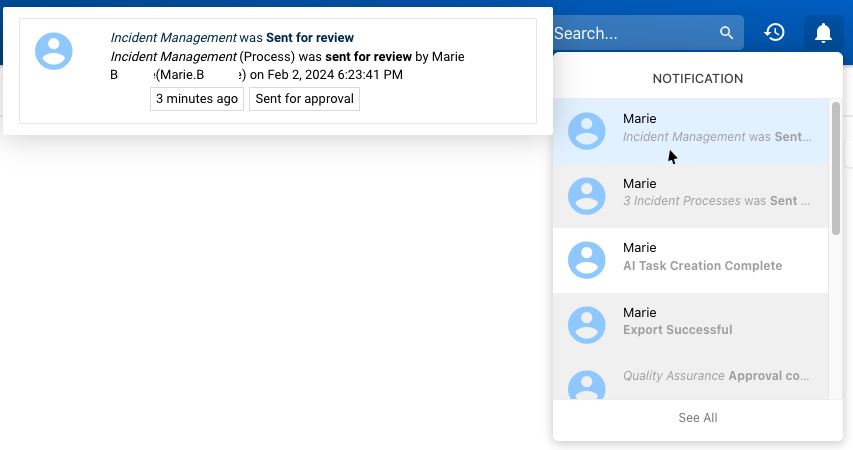Click avatar beside Export Successful notification
Viewport: 853px width, 450px height.
point(587,323)
